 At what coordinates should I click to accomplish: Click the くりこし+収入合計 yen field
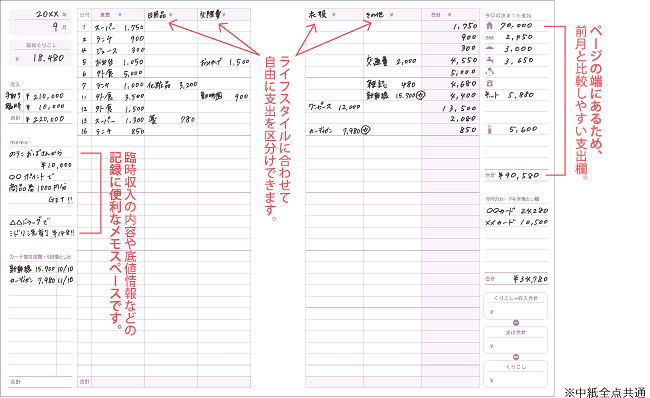[x=516, y=311]
